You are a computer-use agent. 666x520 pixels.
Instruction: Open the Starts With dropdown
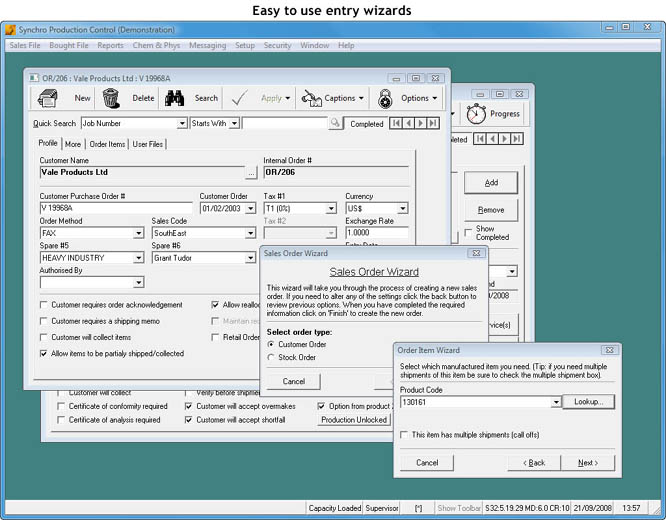point(234,123)
